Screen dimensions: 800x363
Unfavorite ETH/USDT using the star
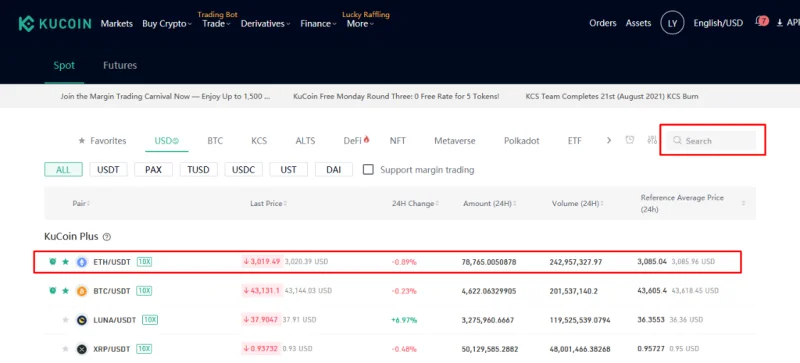(65, 262)
